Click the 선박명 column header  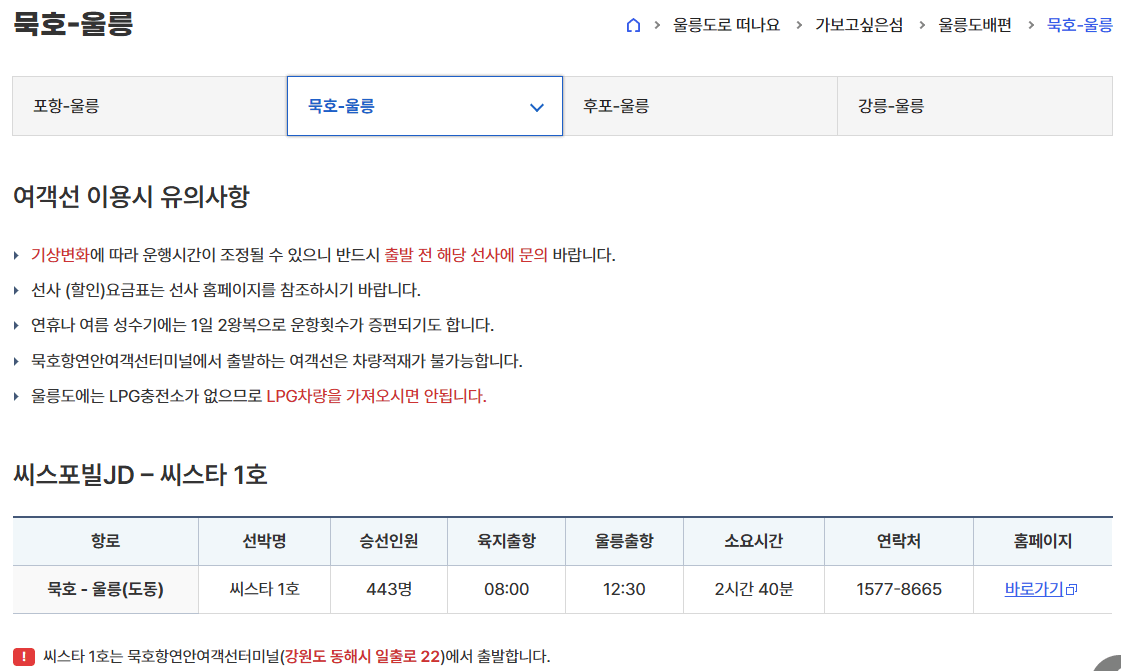click(265, 541)
